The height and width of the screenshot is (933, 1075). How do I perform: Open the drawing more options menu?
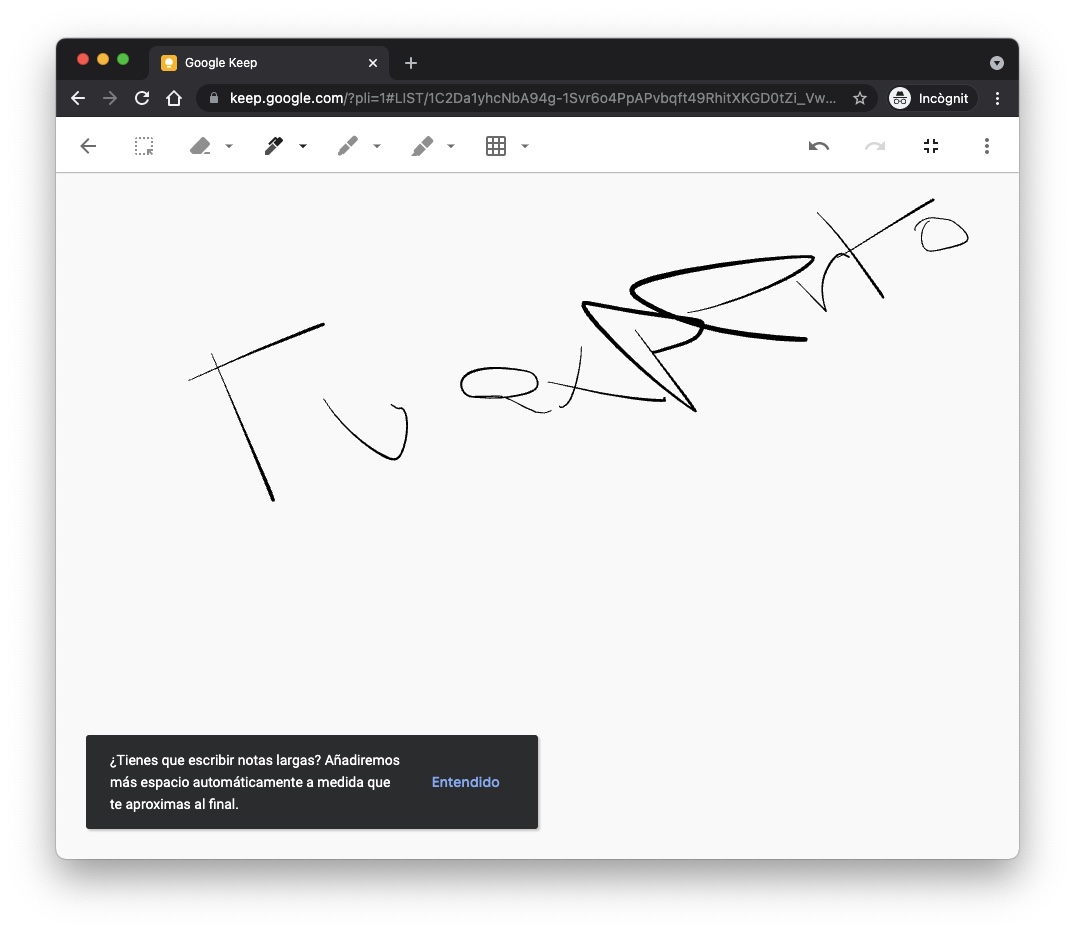click(x=986, y=146)
